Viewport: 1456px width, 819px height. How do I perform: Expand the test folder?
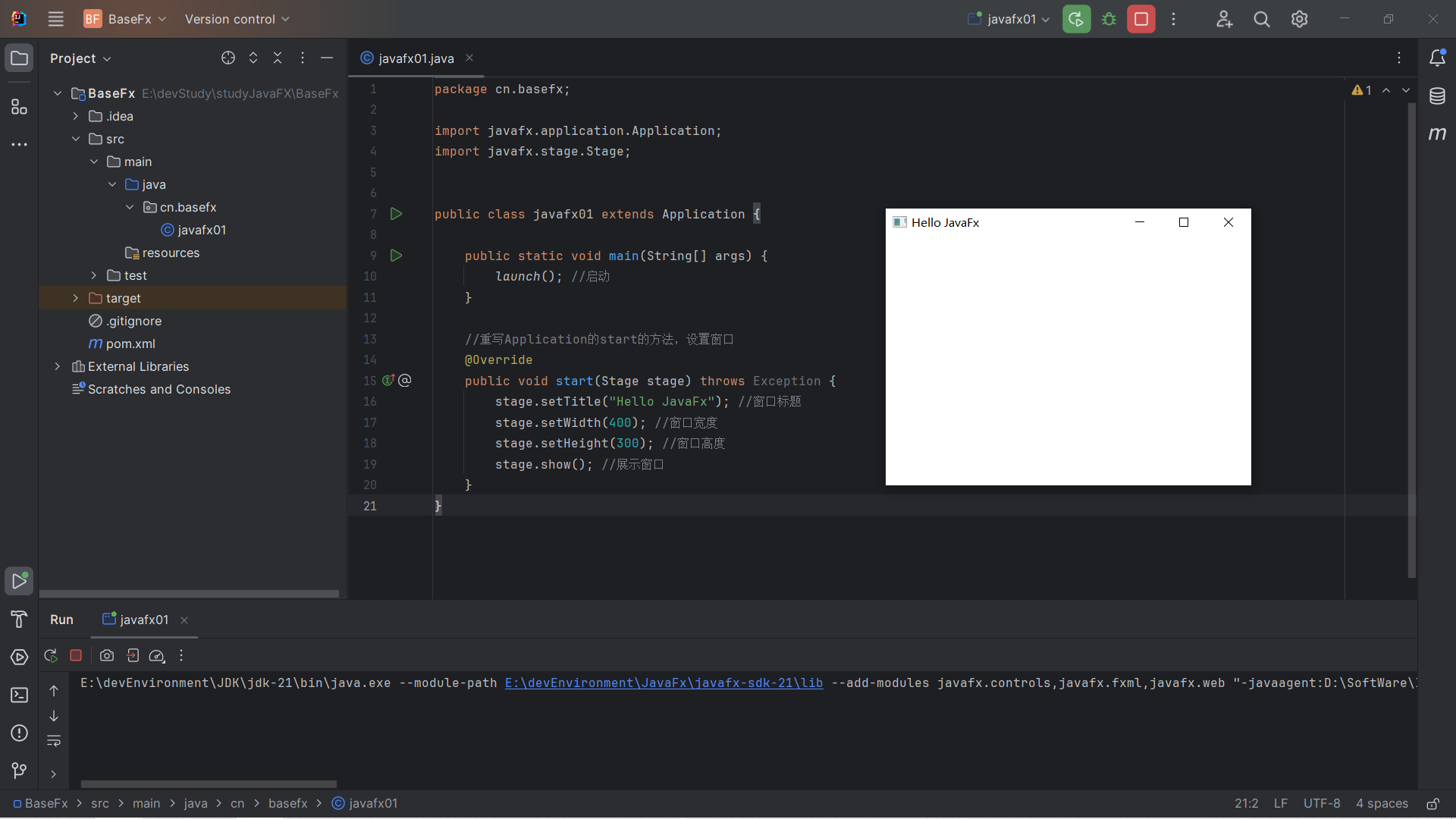pyautogui.click(x=94, y=275)
